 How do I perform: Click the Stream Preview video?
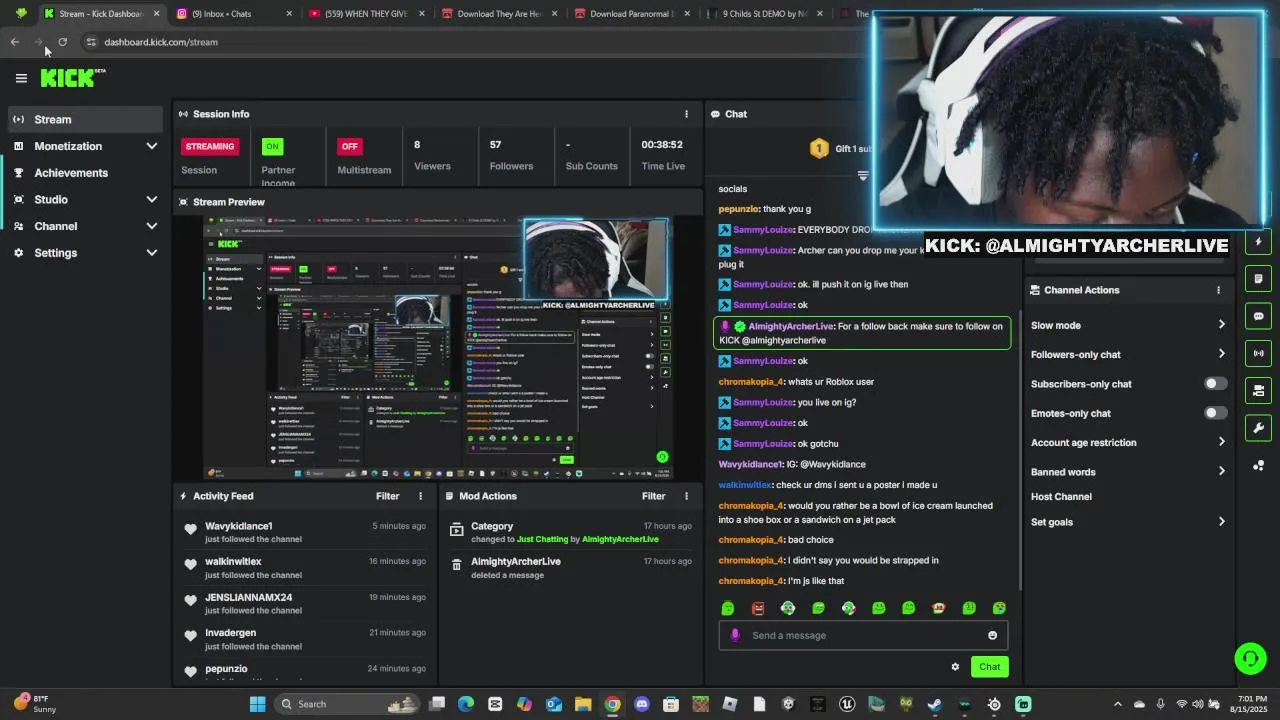(438, 348)
